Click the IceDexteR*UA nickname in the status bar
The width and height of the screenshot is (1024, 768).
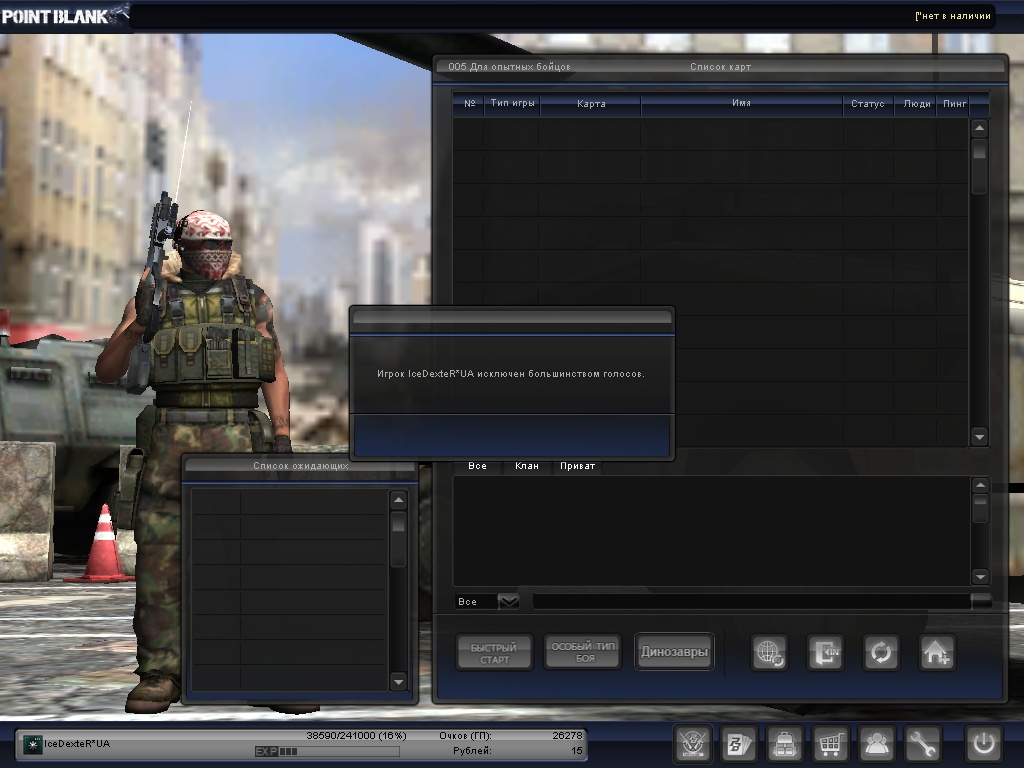[x=77, y=744]
